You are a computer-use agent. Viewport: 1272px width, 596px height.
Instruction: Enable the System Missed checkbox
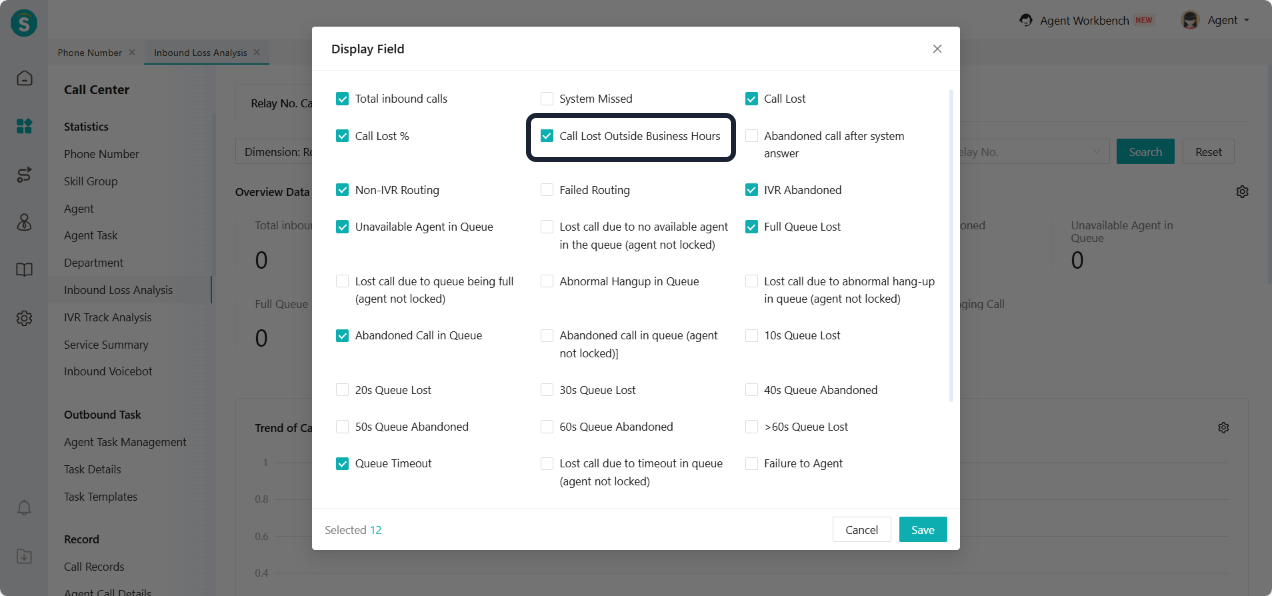coord(547,99)
